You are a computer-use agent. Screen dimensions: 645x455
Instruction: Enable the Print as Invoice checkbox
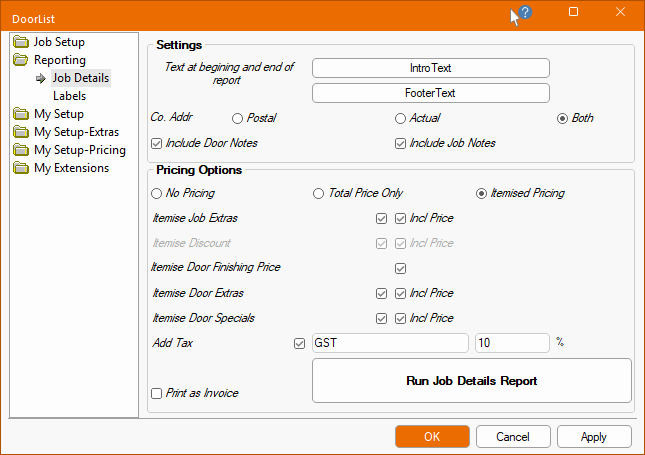[156, 393]
